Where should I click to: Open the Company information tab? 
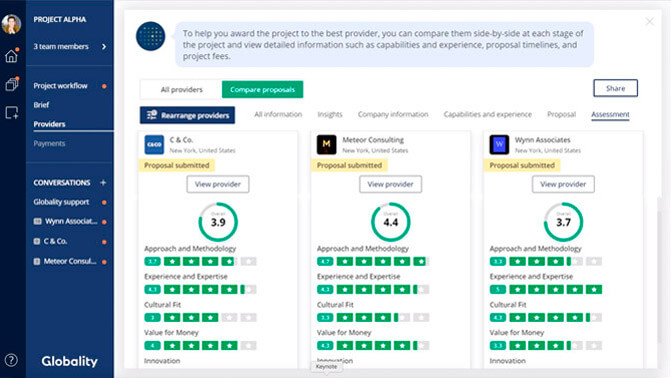393,114
